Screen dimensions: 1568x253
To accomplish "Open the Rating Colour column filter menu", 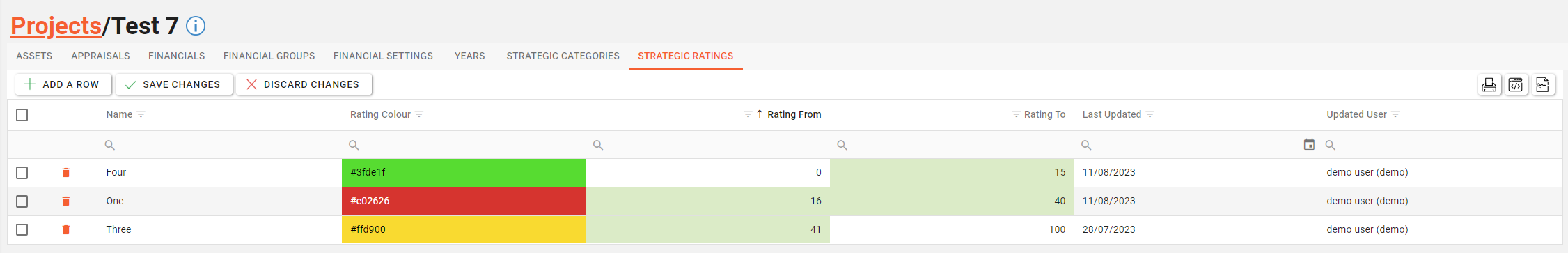I will 419,114.
